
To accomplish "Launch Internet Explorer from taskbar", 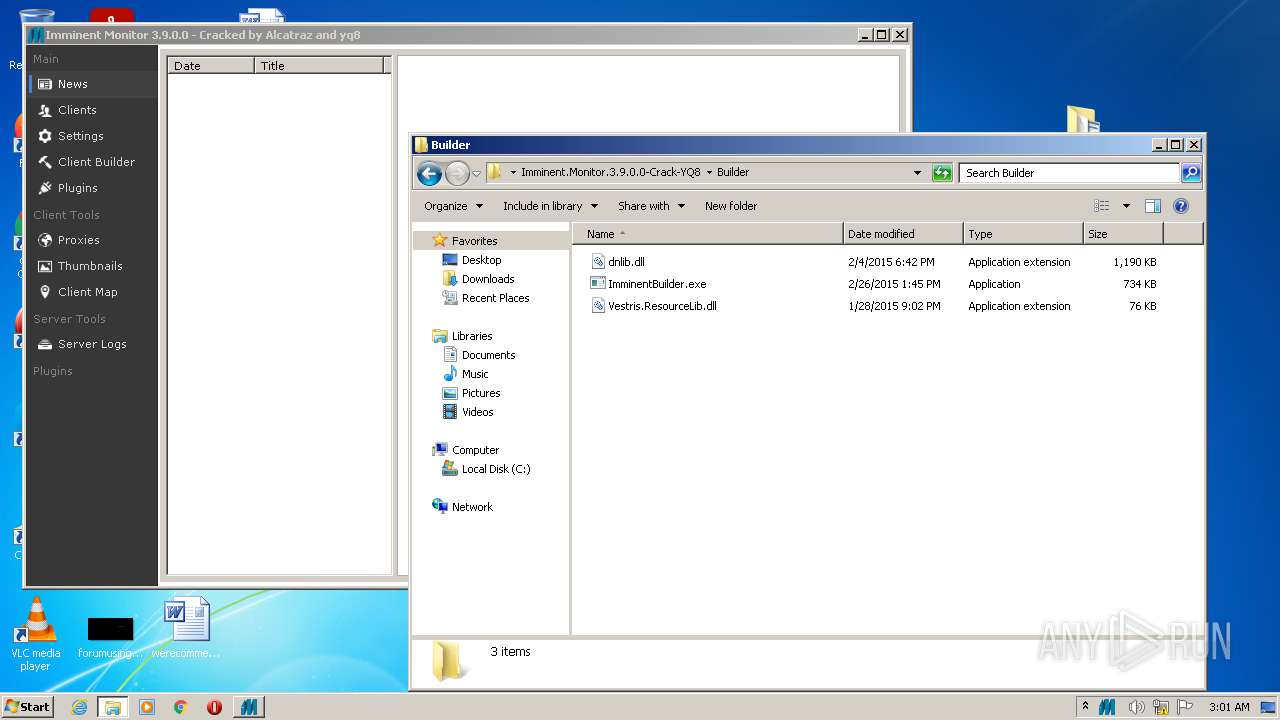I will point(80,707).
